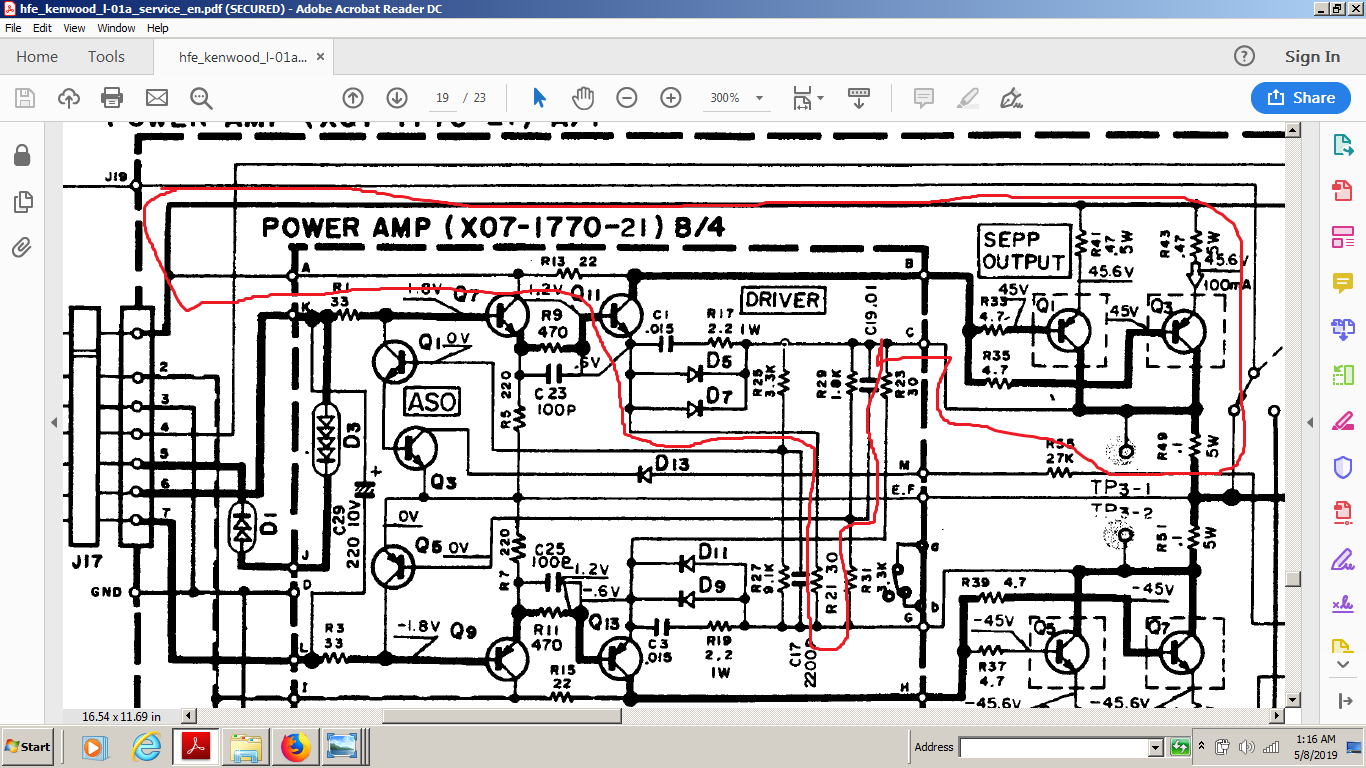Open the Edit PDF tool
1366x768 pixels.
coord(1342,238)
